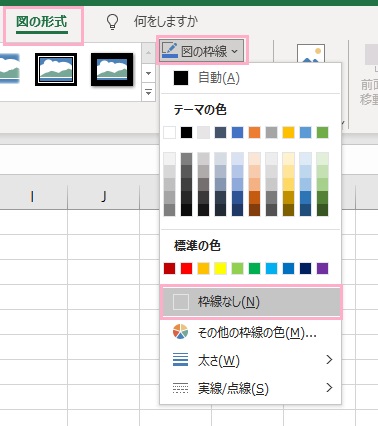Open the 図の形式 ribbon tab

point(42,22)
